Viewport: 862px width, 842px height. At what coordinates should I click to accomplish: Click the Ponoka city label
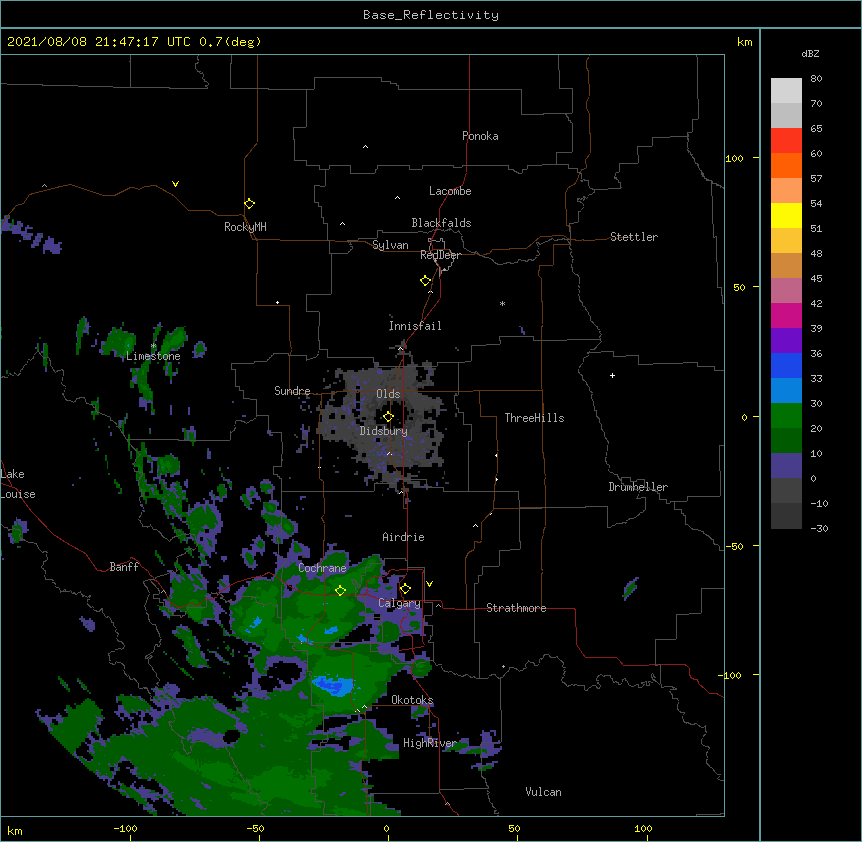(480, 136)
